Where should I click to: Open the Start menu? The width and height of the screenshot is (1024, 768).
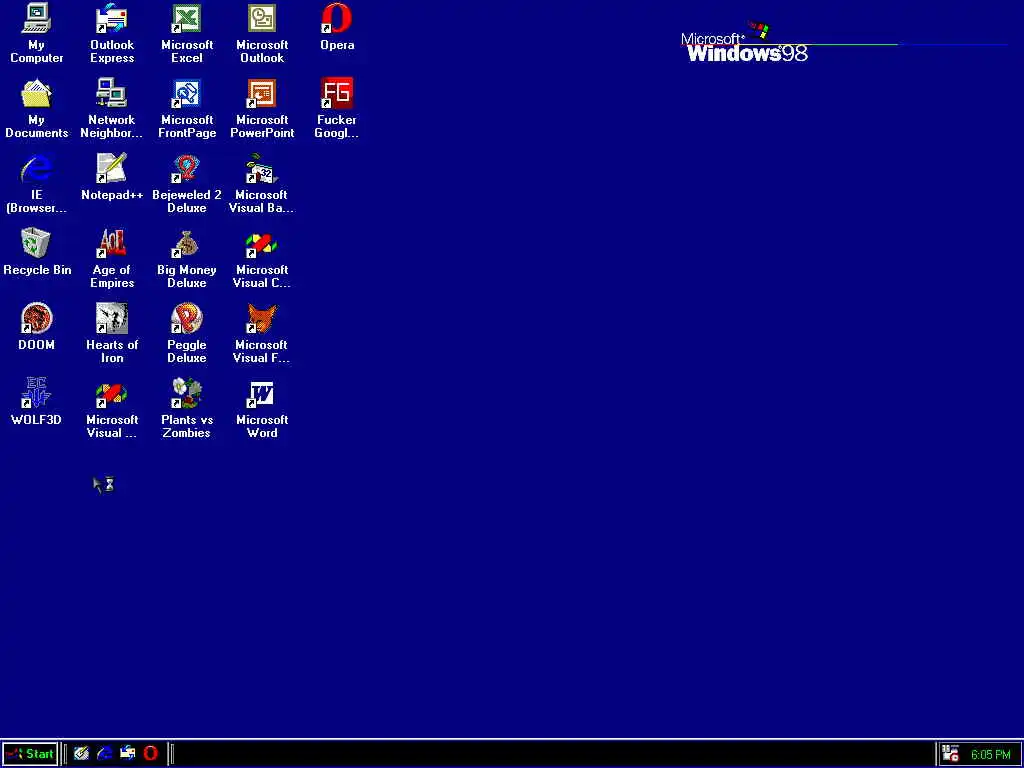click(30, 754)
